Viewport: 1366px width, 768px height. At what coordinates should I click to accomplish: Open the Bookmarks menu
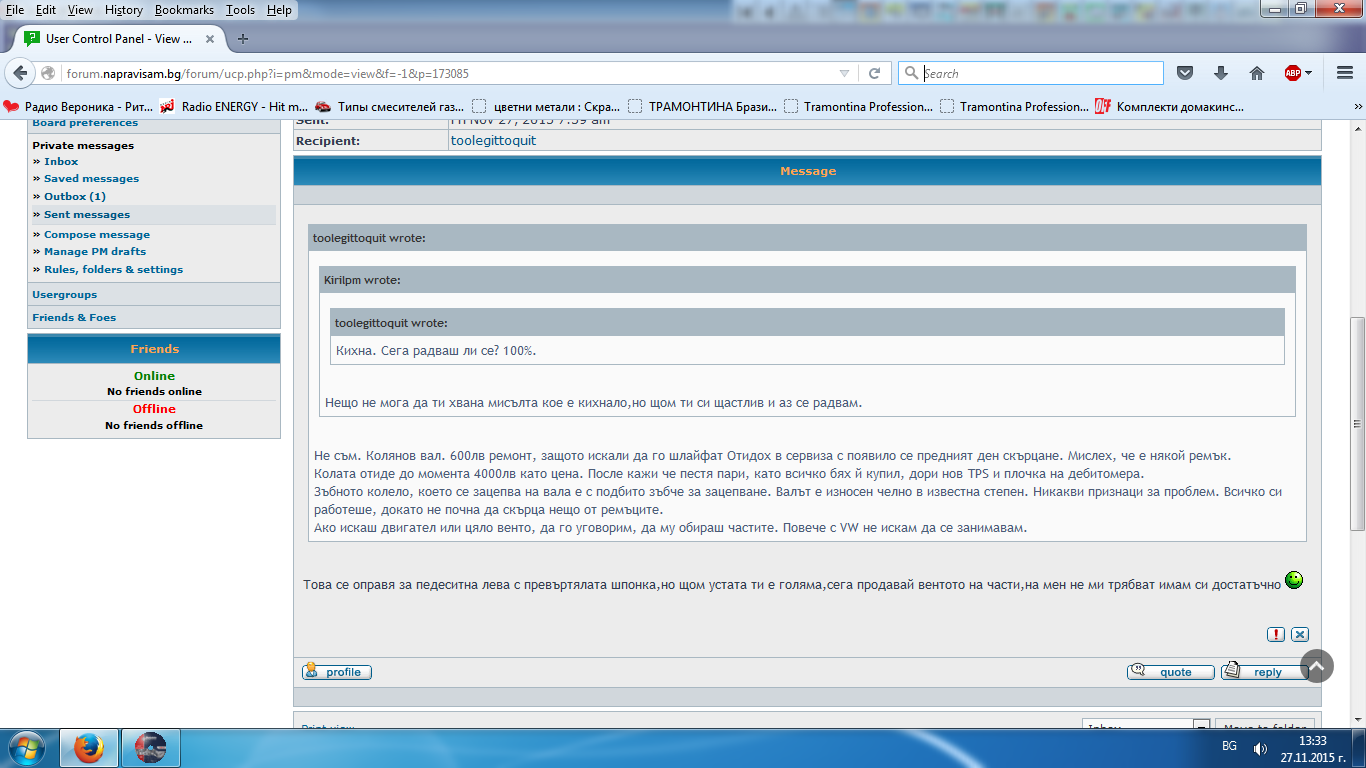[182, 10]
